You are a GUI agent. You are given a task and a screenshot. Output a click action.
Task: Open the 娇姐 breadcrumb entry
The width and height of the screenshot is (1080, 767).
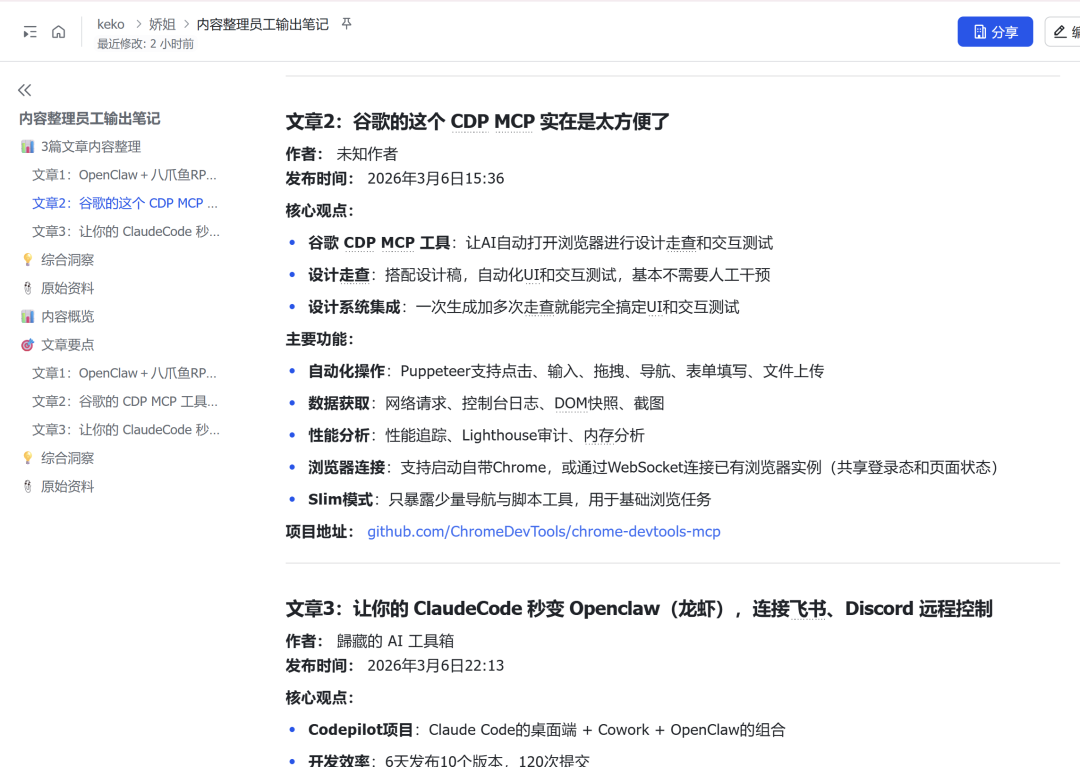tap(161, 23)
